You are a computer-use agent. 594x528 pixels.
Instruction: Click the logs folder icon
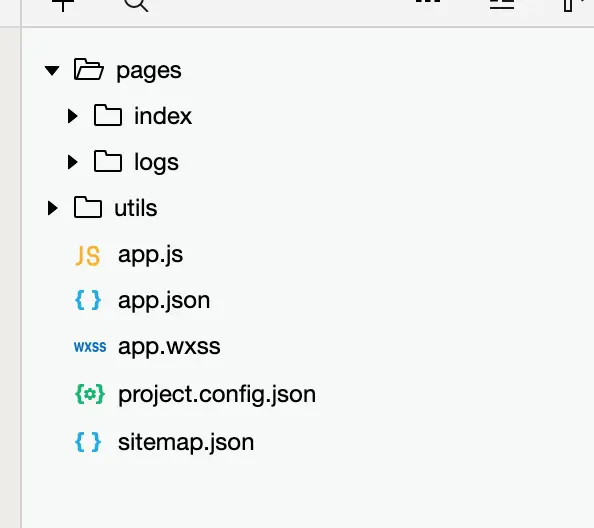(x=108, y=161)
